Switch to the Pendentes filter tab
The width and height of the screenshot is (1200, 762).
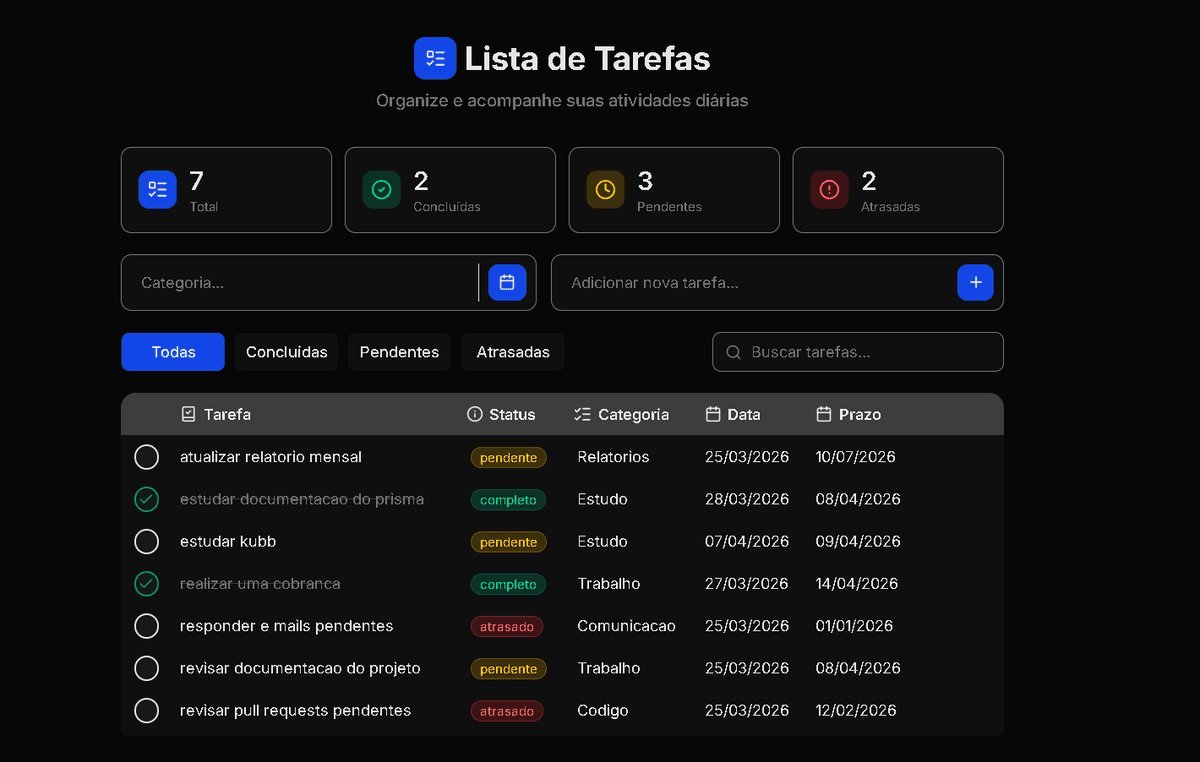400,352
